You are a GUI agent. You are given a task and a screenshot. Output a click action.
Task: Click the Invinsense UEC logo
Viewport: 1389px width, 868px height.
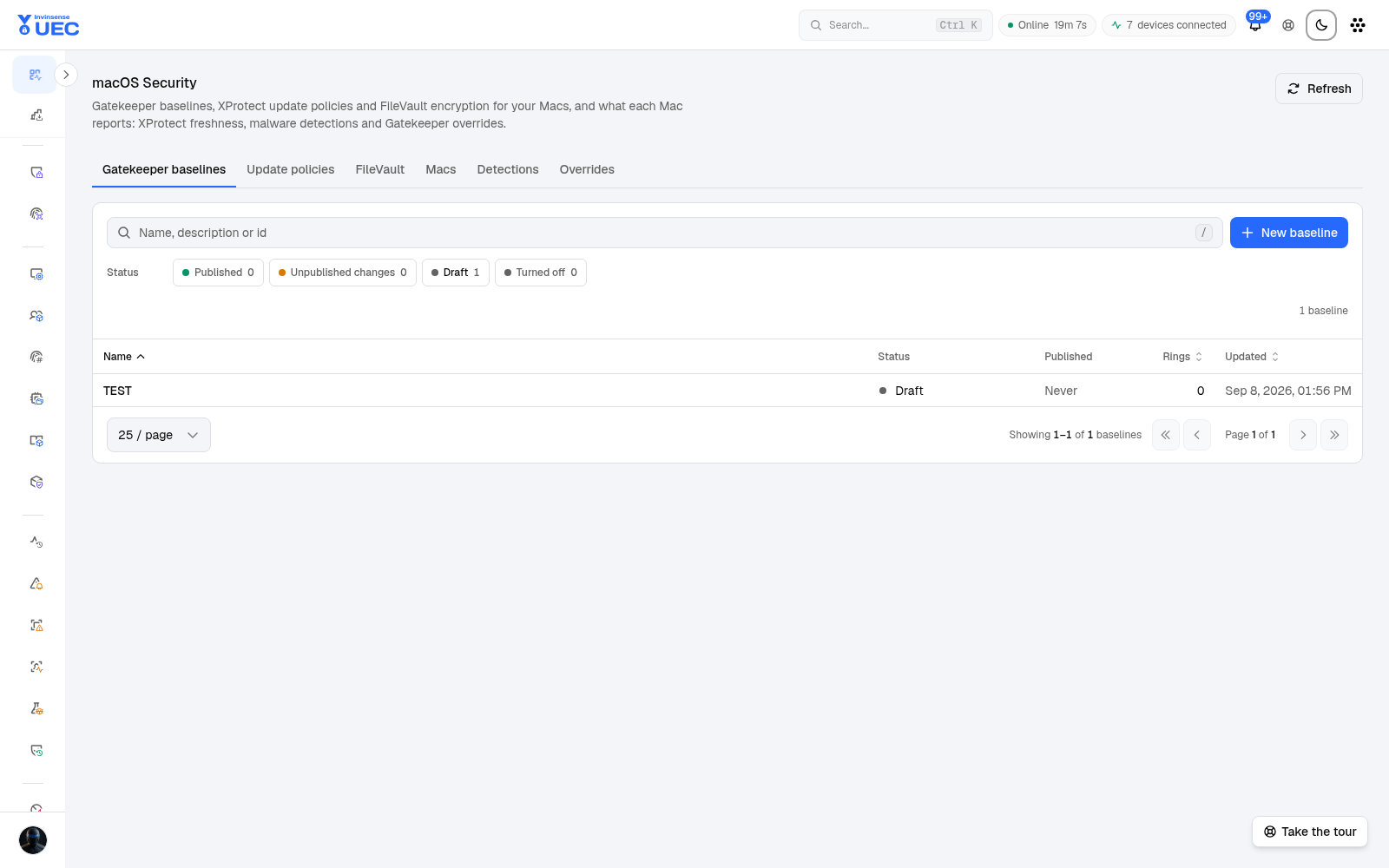(48, 25)
